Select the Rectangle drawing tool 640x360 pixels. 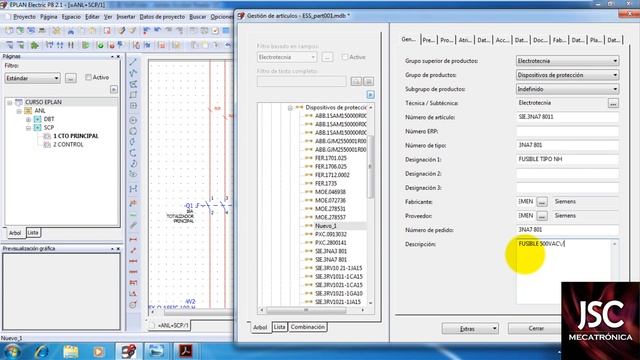click(x=133, y=95)
